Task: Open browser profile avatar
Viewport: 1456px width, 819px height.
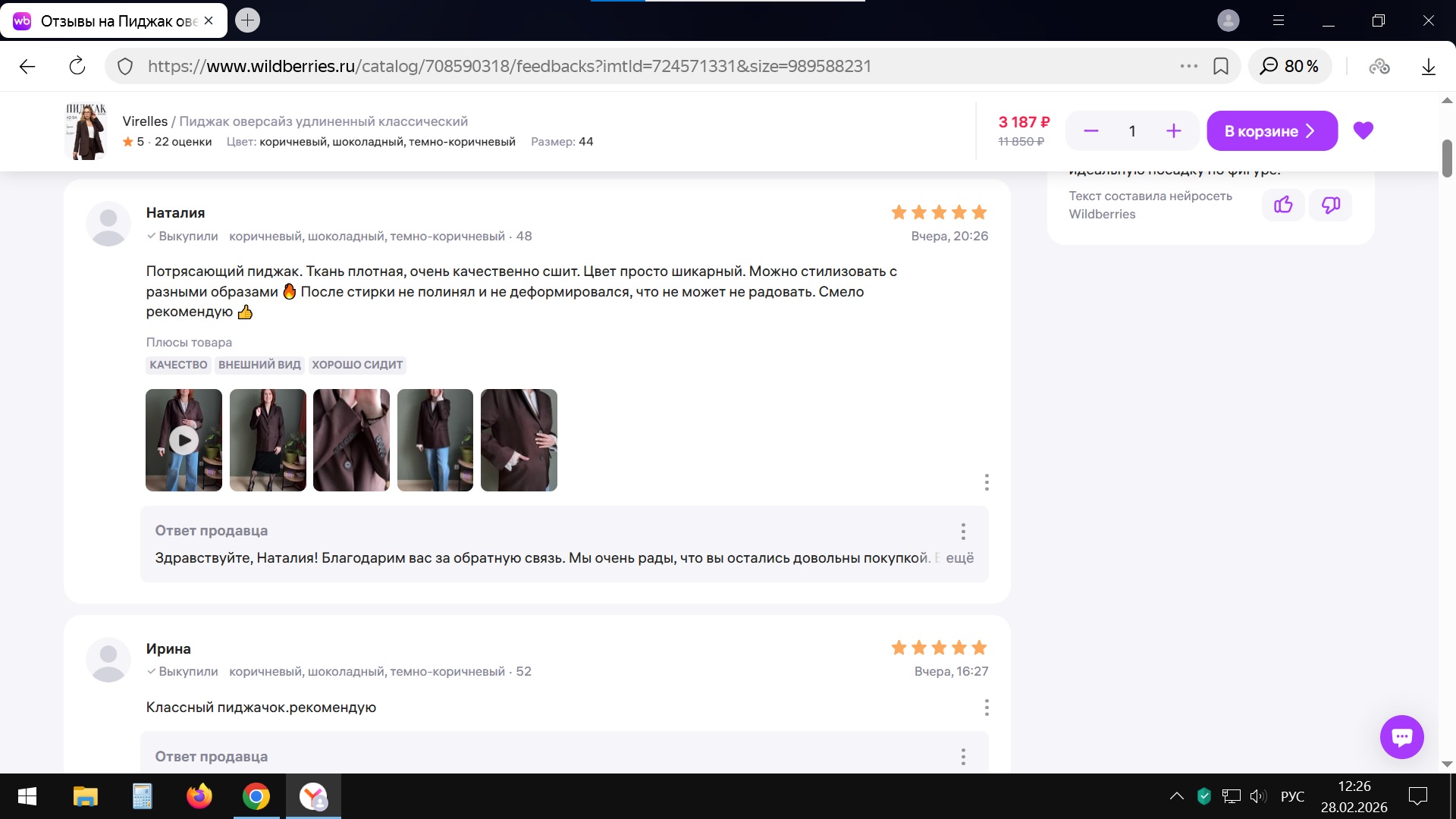Action: [x=1228, y=20]
